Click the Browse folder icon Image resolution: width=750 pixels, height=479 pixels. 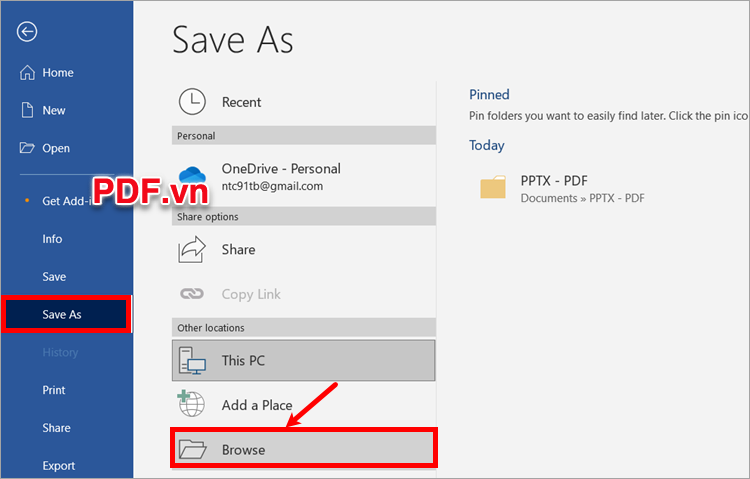192,450
